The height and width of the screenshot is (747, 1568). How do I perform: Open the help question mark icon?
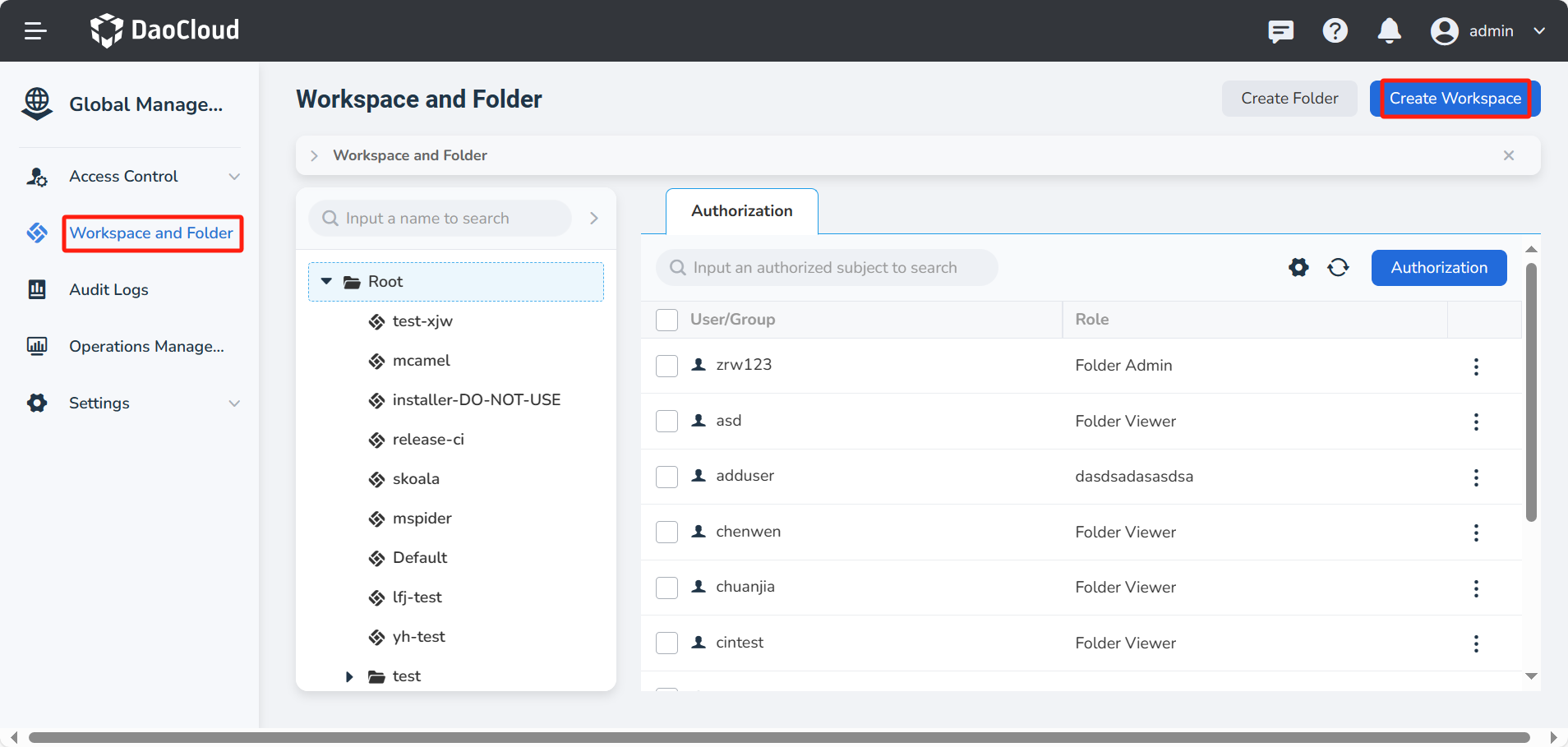pos(1335,30)
